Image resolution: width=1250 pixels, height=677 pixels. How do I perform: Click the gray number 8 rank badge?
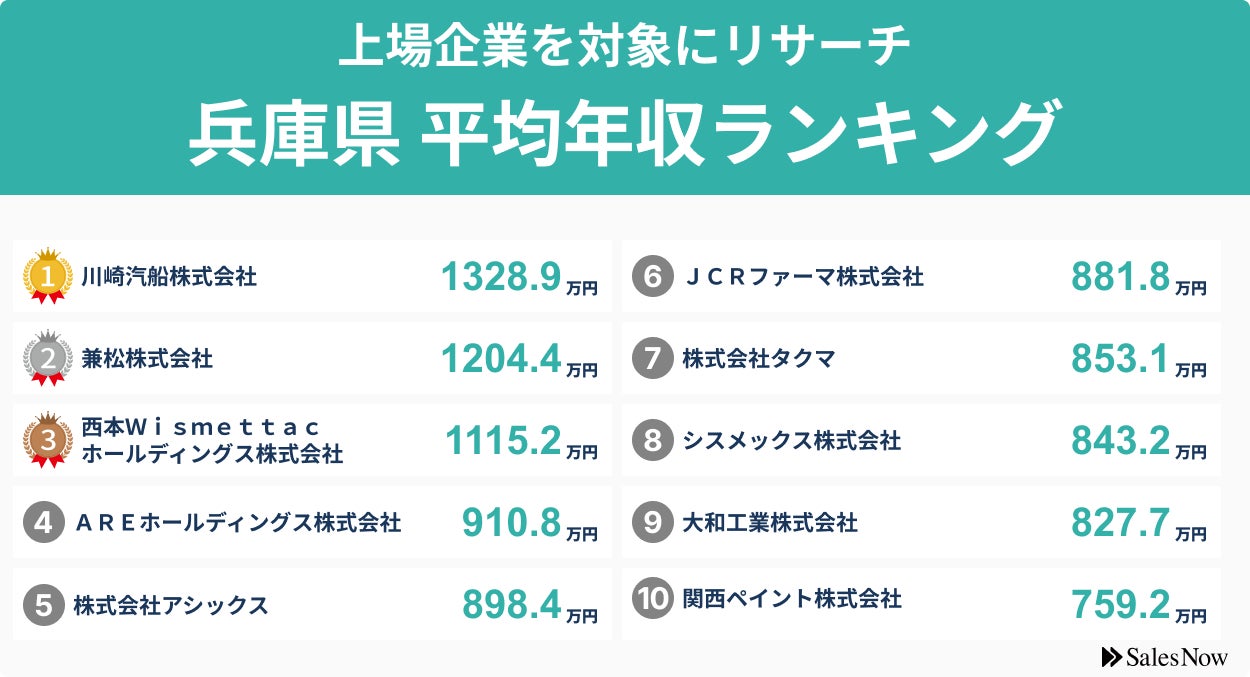pyautogui.click(x=653, y=440)
